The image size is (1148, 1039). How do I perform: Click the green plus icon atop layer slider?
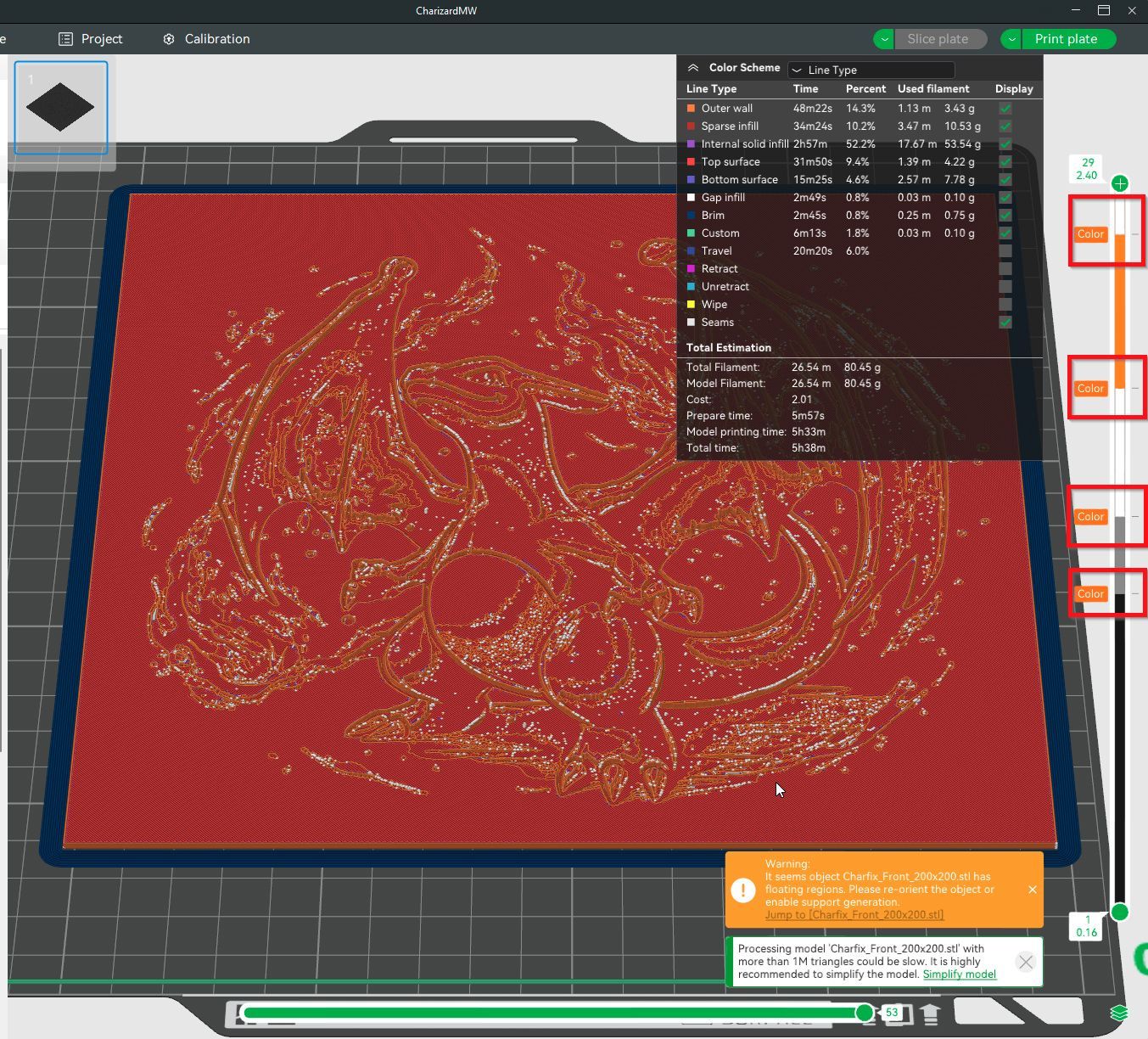pos(1120,183)
